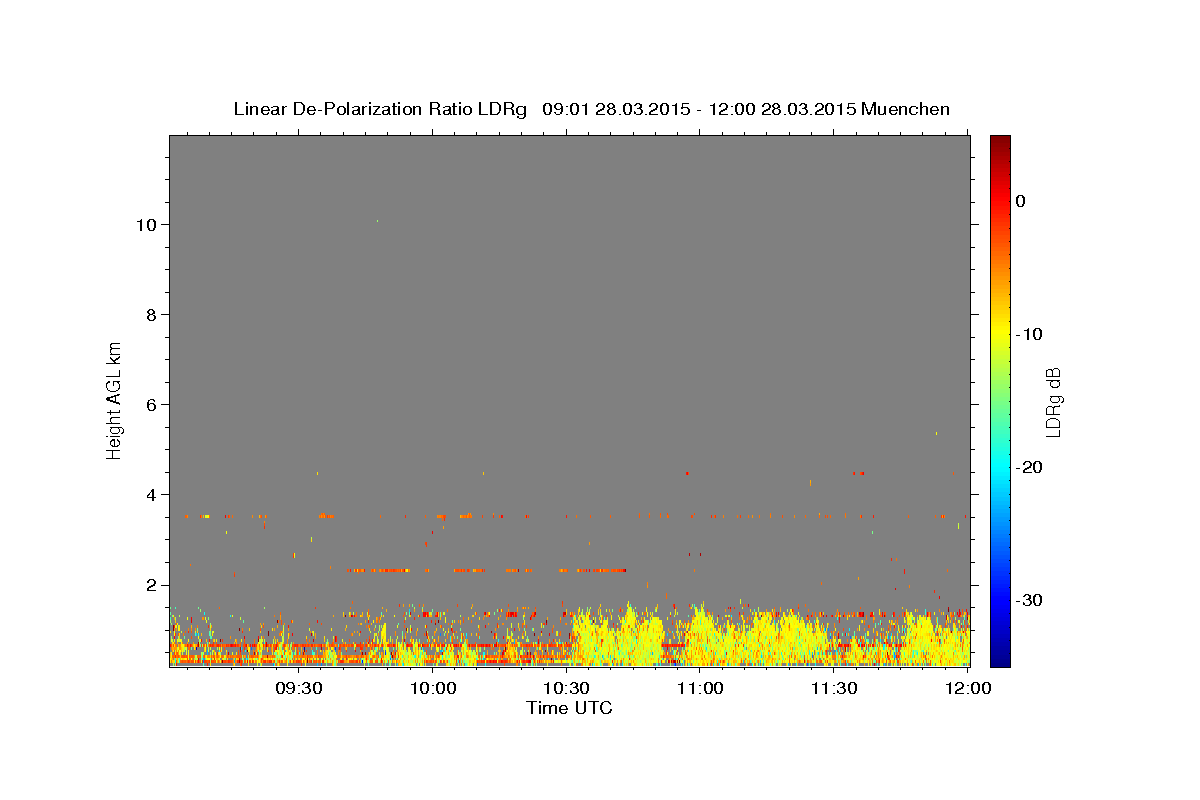This screenshot has height=800, width=1200.
Task: Click the dark blue bottom of colorbar
Action: coord(1000,658)
